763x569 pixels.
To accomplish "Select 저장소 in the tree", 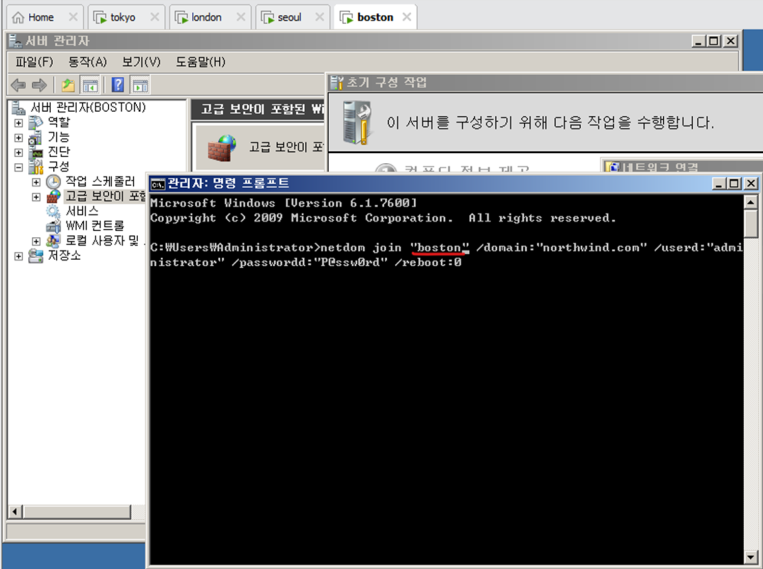I will [64, 256].
